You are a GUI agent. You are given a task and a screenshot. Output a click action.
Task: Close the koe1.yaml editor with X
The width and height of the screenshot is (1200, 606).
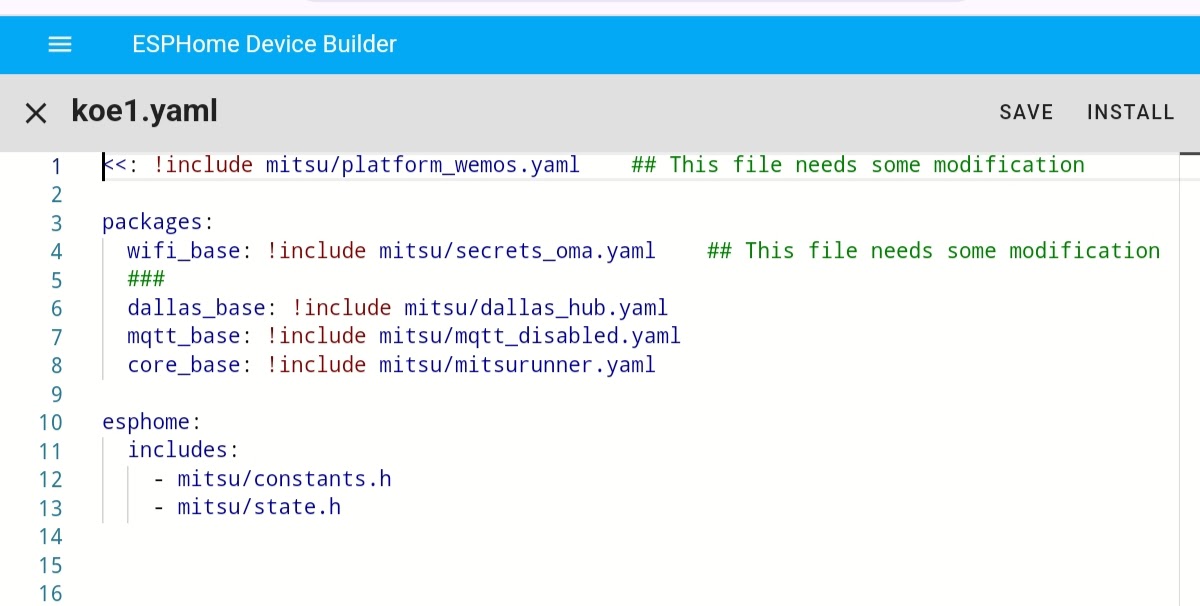tap(36, 113)
